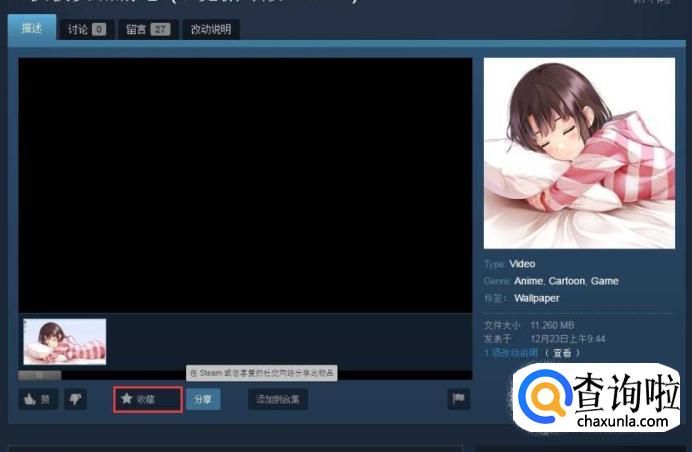The width and height of the screenshot is (692, 452).
Task: Select the wallpaper preview thumbnail under the video
Action: coord(65,342)
